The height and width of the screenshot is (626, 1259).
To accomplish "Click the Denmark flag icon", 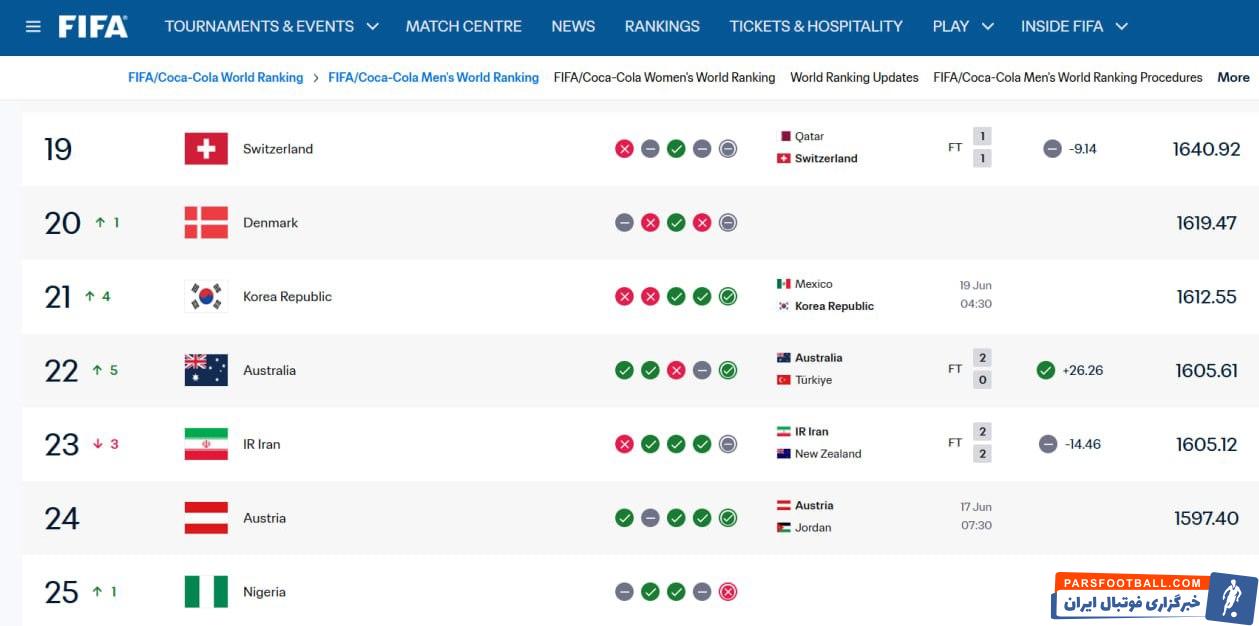I will (x=206, y=223).
